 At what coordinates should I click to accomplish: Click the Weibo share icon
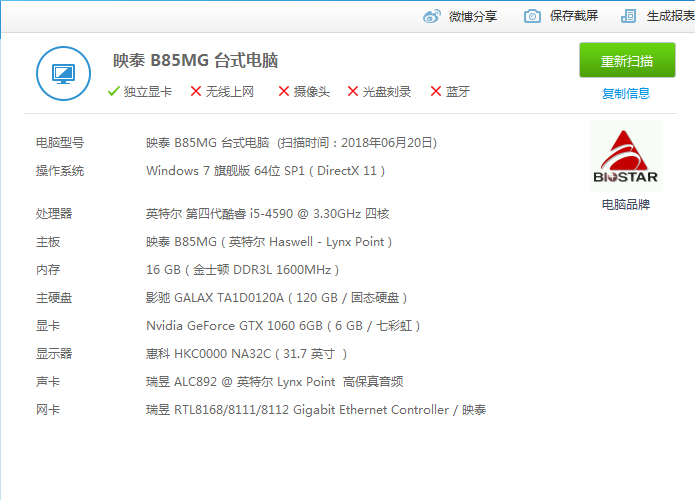click(x=432, y=16)
